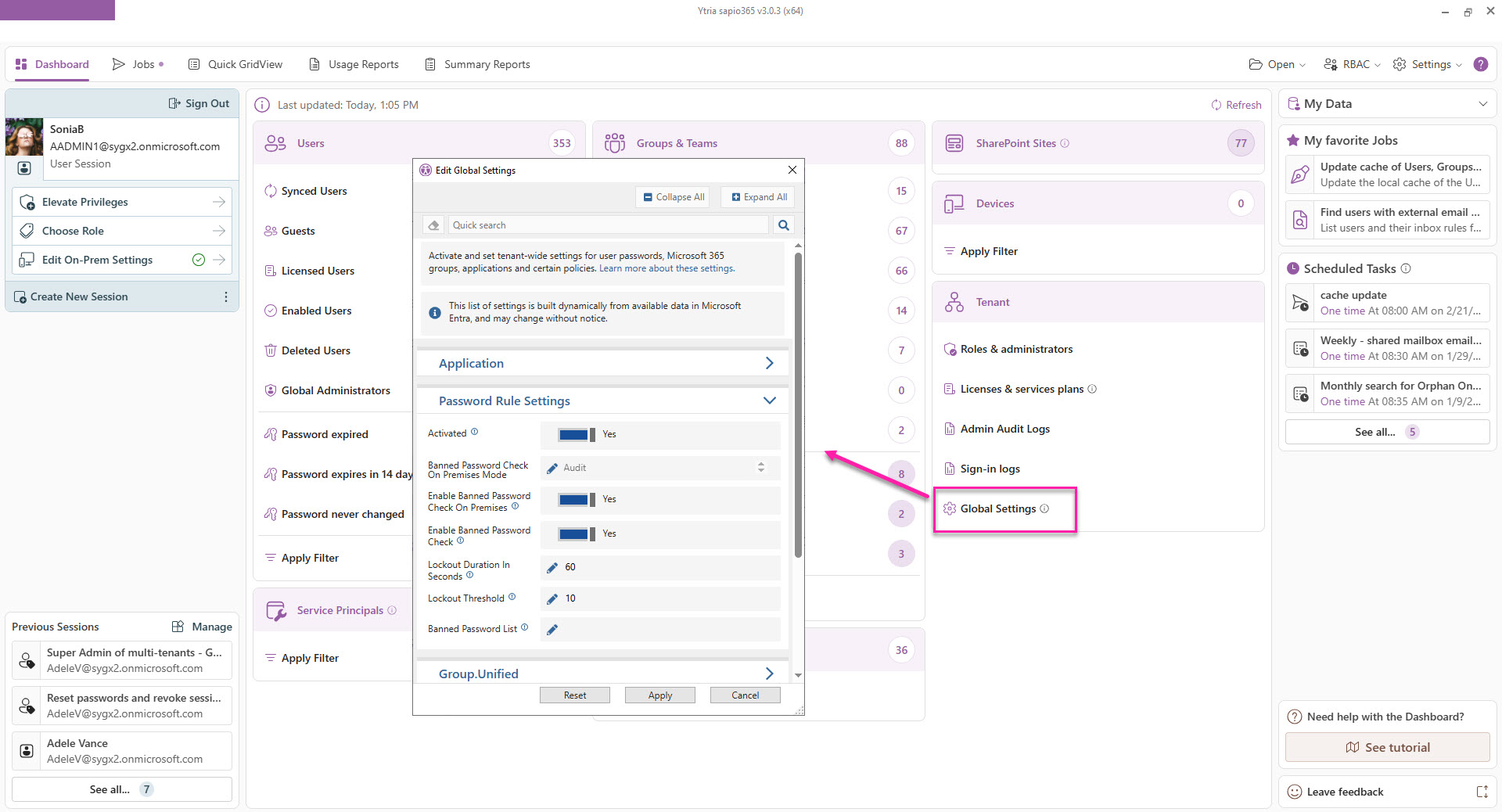This screenshot has width=1502, height=812.
Task: Click the Leave feedback pop-out icon
Action: pos(1482,792)
